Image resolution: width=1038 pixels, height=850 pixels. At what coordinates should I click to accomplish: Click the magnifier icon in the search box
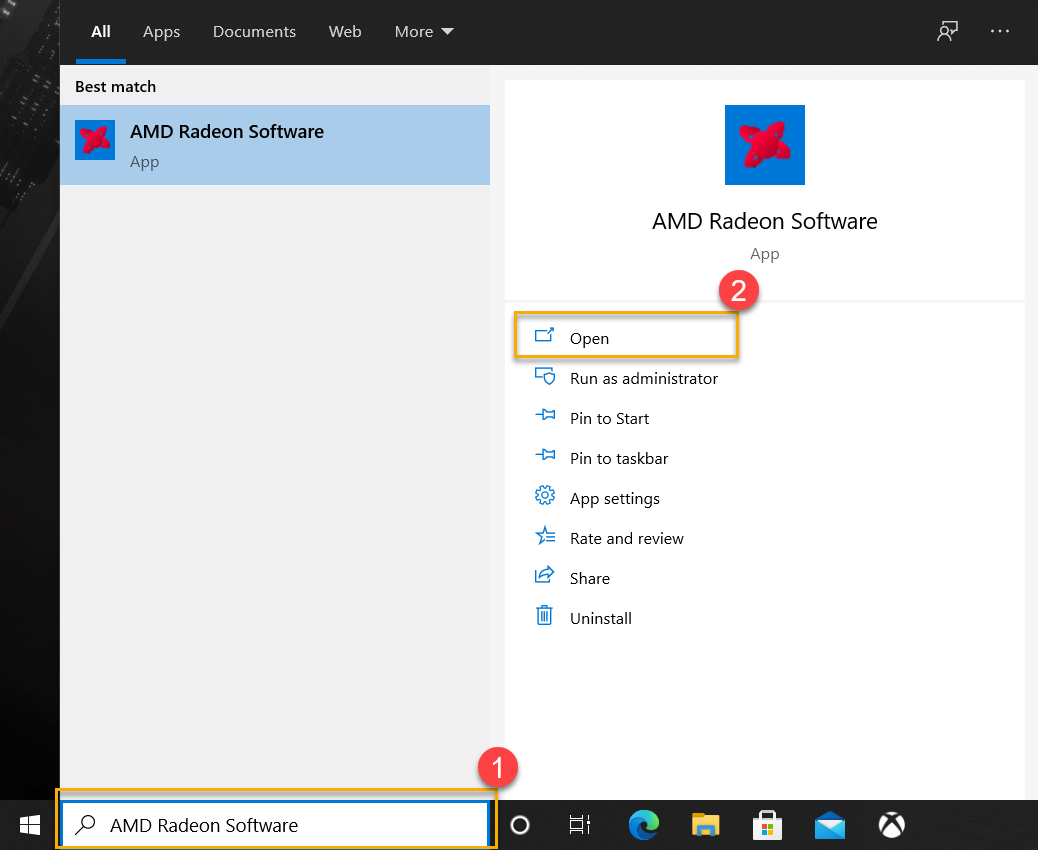[85, 825]
